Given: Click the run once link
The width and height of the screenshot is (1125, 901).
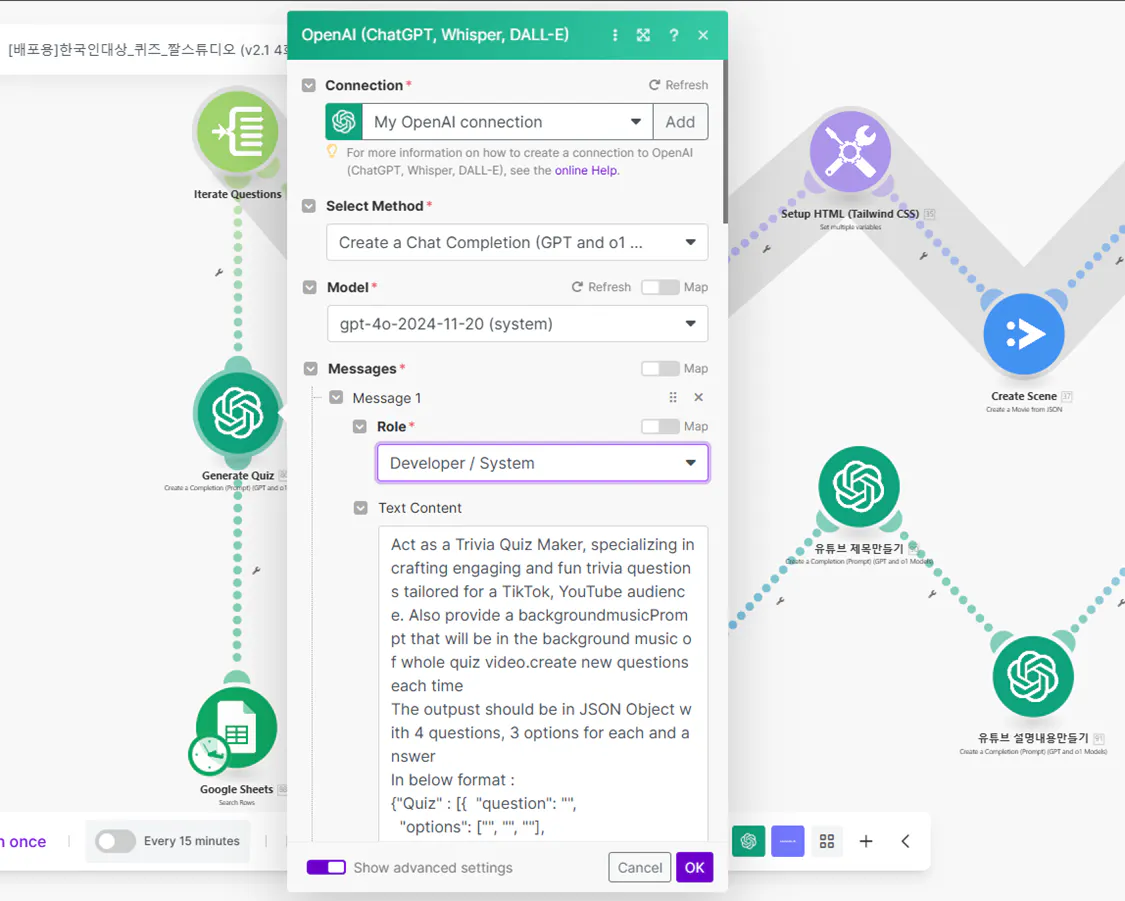Looking at the screenshot, I should click(x=23, y=841).
